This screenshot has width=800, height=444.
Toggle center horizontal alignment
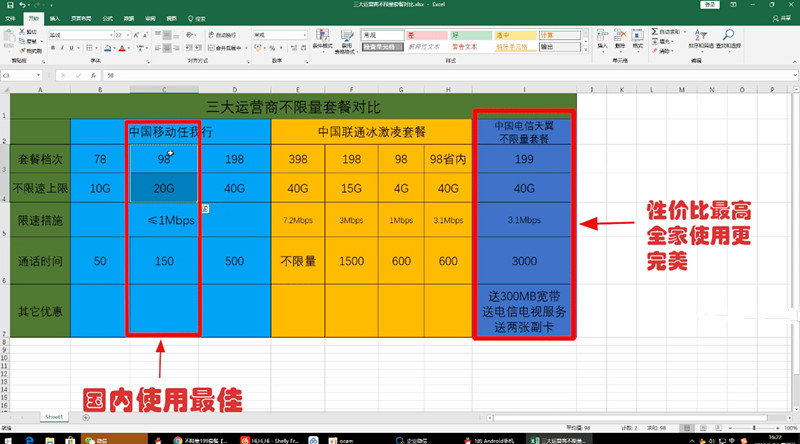tap(167, 48)
